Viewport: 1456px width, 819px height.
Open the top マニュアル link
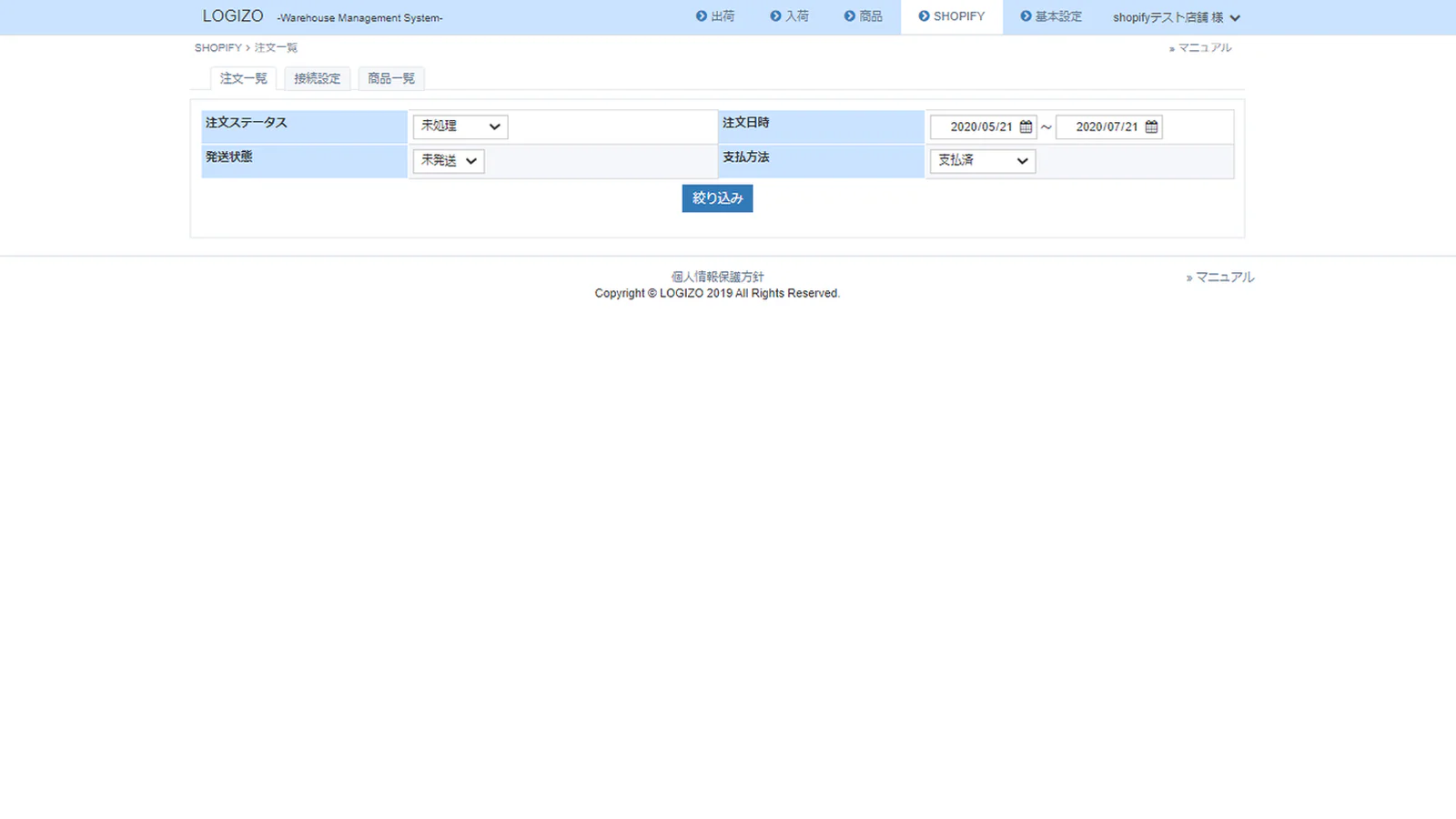coord(1200,47)
